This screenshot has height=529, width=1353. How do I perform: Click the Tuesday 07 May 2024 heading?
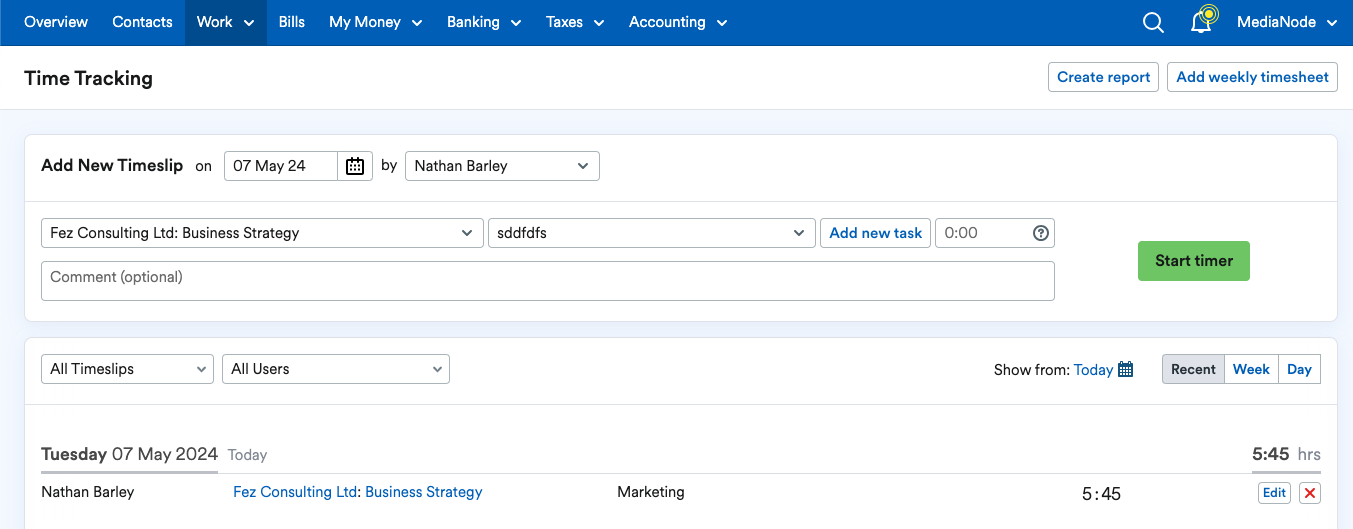click(x=130, y=454)
